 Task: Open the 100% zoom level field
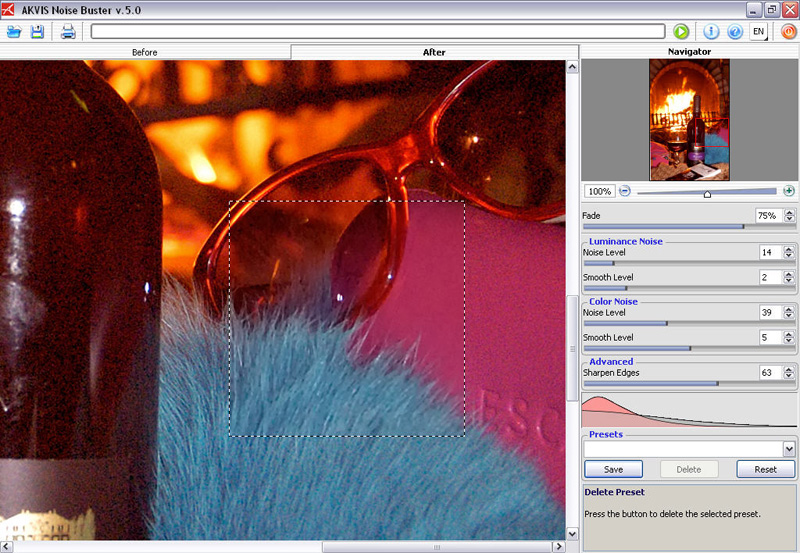pos(599,191)
